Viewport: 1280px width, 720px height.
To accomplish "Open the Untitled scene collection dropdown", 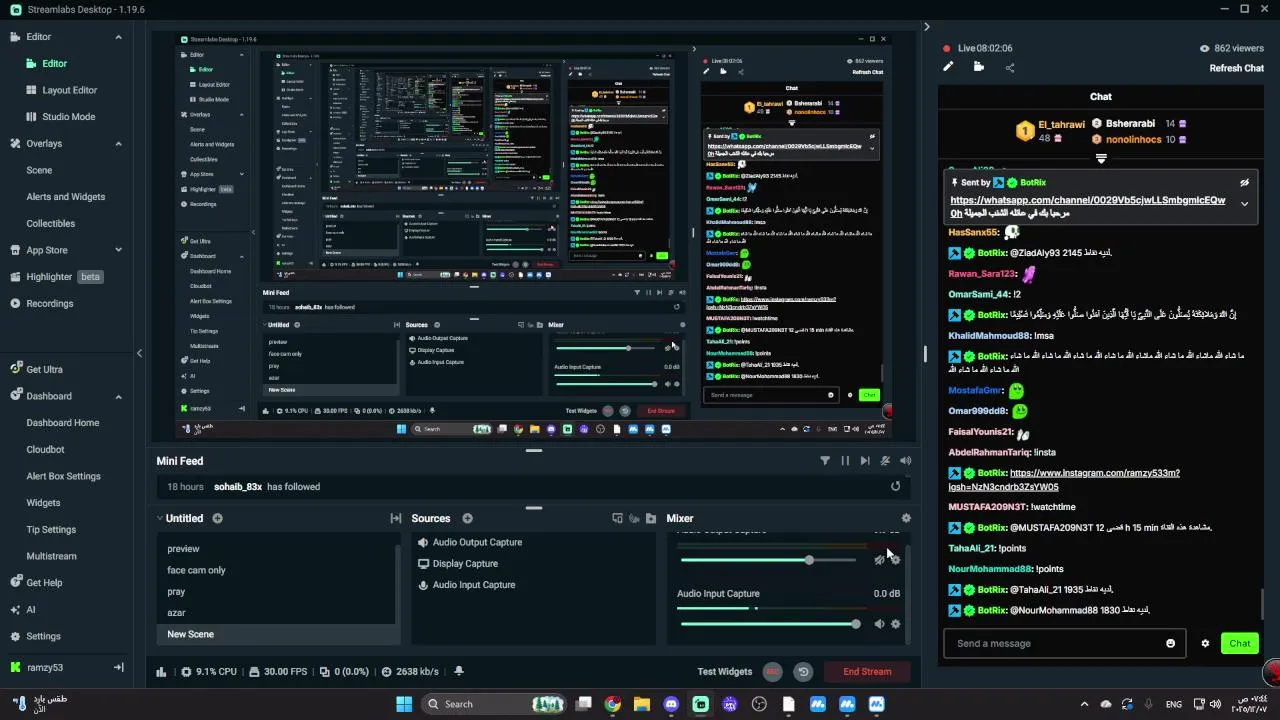I will tap(160, 518).
